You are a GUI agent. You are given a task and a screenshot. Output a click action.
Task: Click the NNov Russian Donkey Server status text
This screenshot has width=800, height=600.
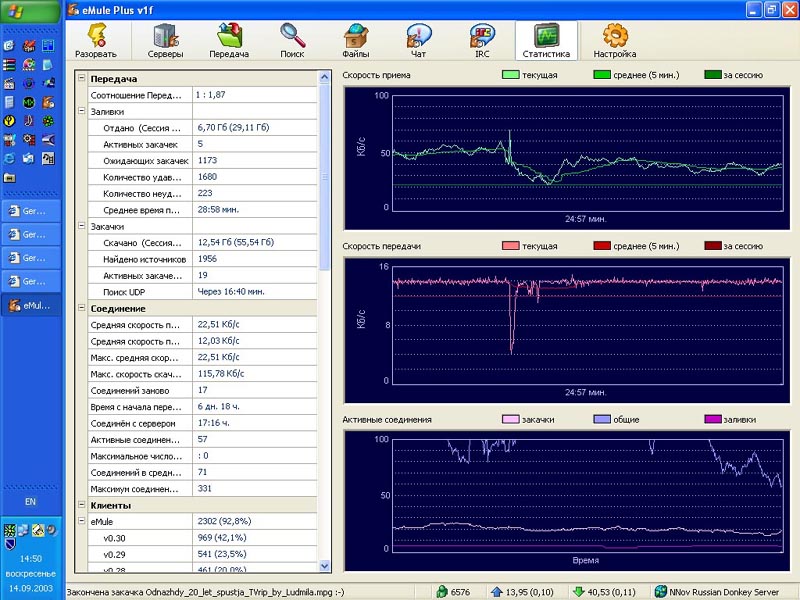[x=724, y=592]
